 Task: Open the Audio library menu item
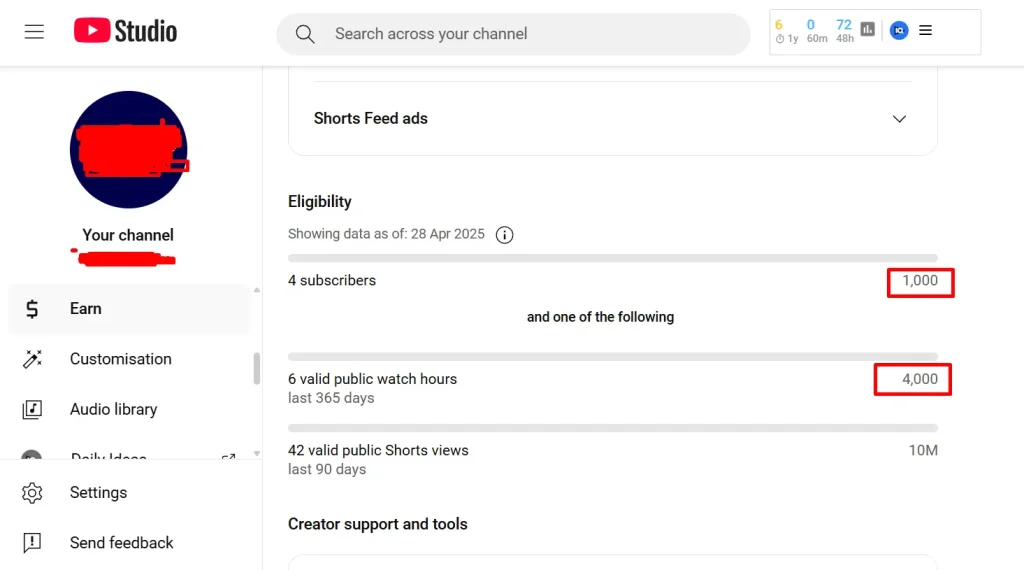pyautogui.click(x=129, y=409)
